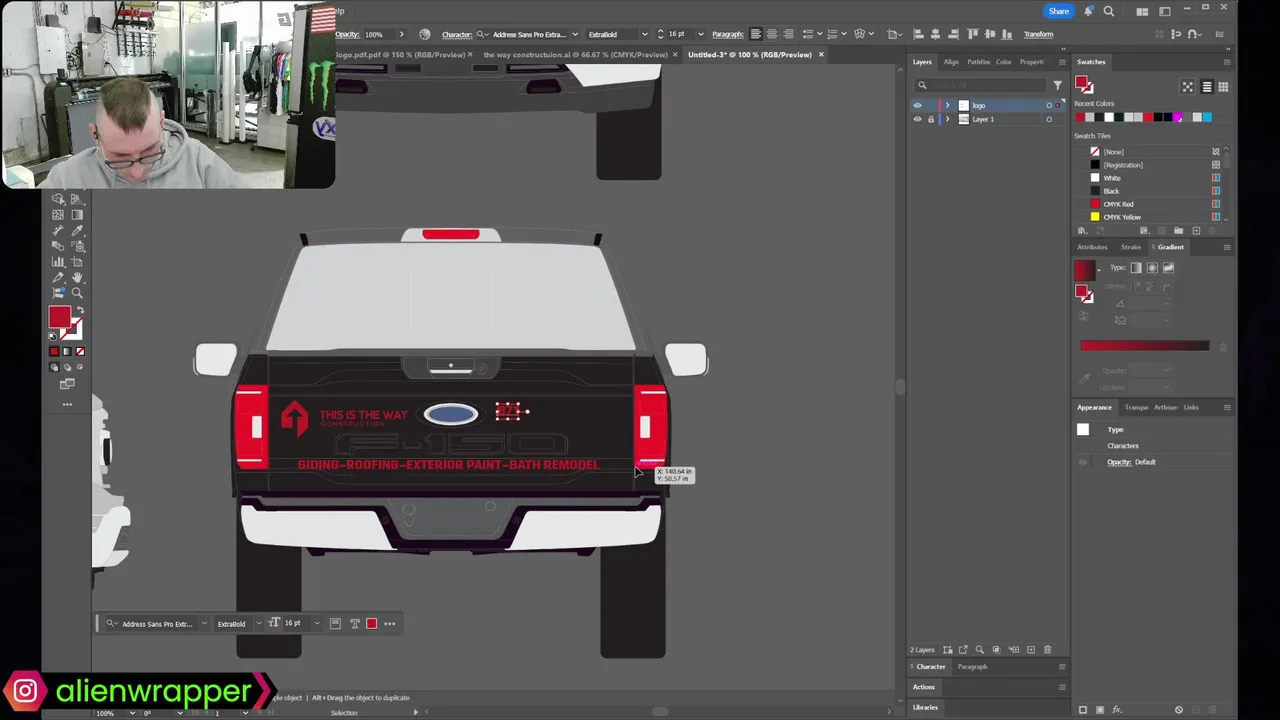Screen dimensions: 1280x720
Task: Select the CMYK Red swatch
Action: tap(1152, 204)
